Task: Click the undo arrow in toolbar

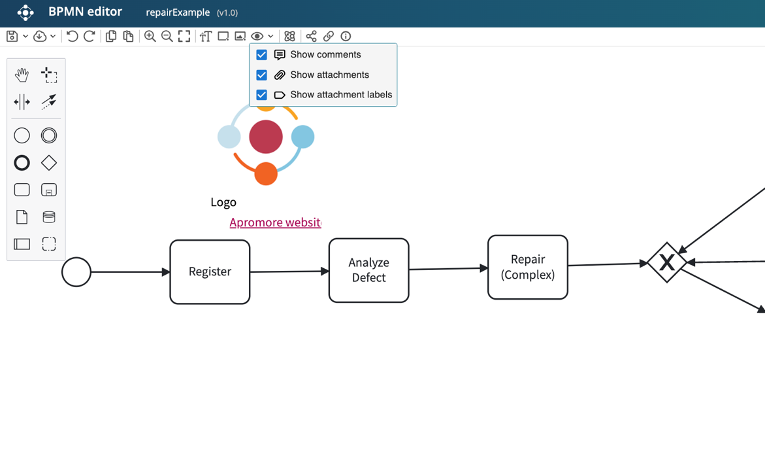Action: click(72, 36)
